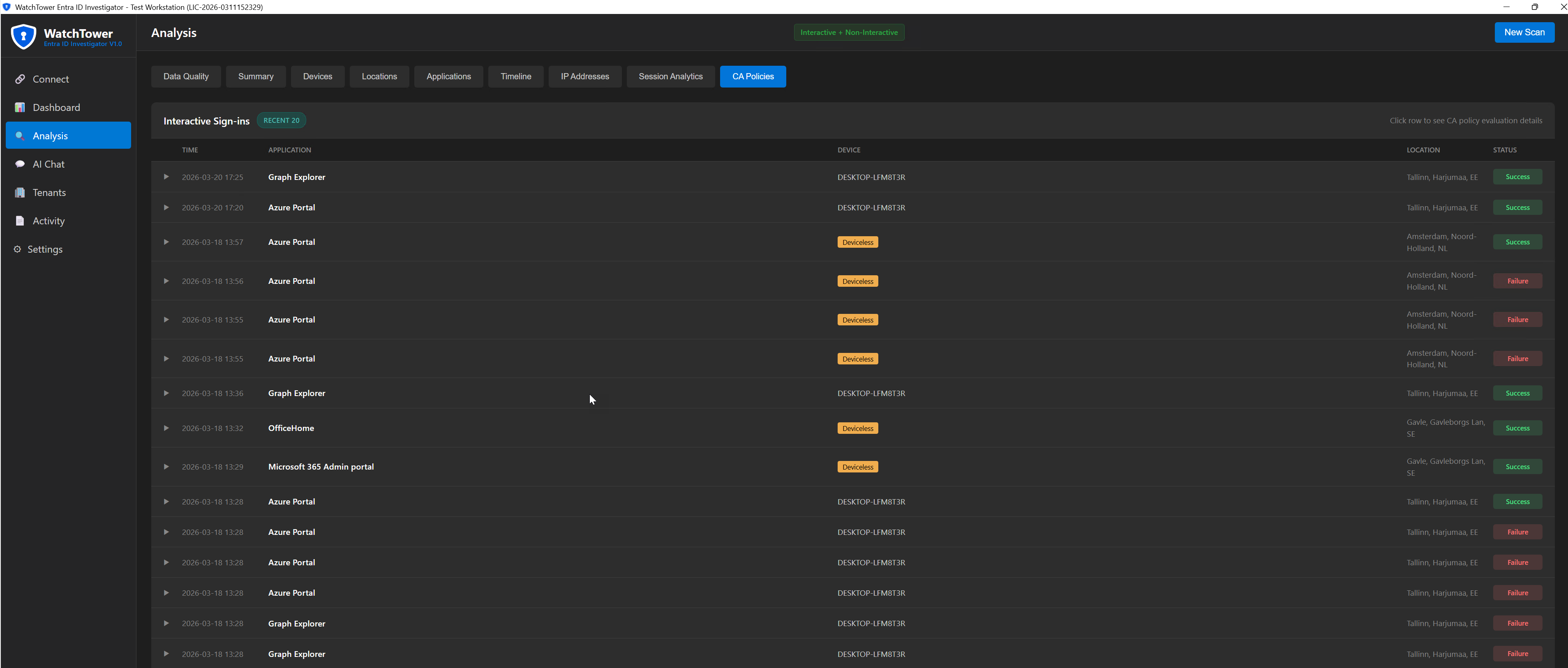Screen dimensions: 1568x668
Task: Select the Tenants building icon
Action: click(20, 192)
